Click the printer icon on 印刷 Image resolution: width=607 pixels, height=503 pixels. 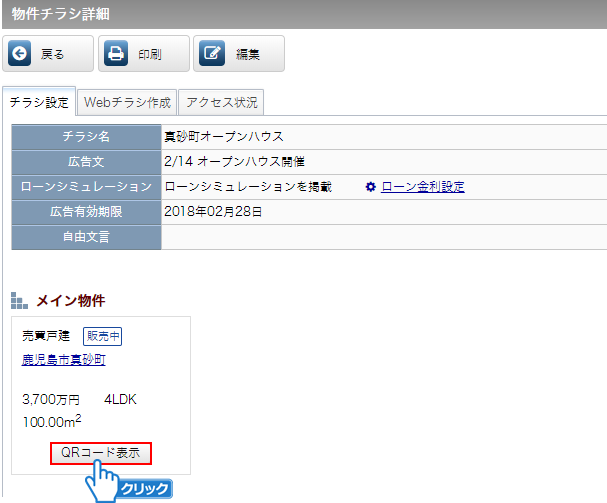click(x=116, y=55)
